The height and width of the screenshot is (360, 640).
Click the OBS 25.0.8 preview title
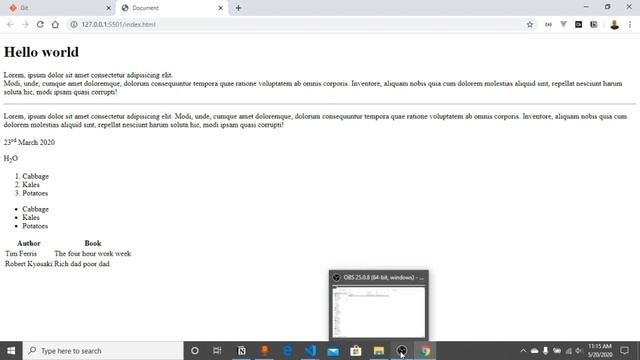(x=384, y=278)
